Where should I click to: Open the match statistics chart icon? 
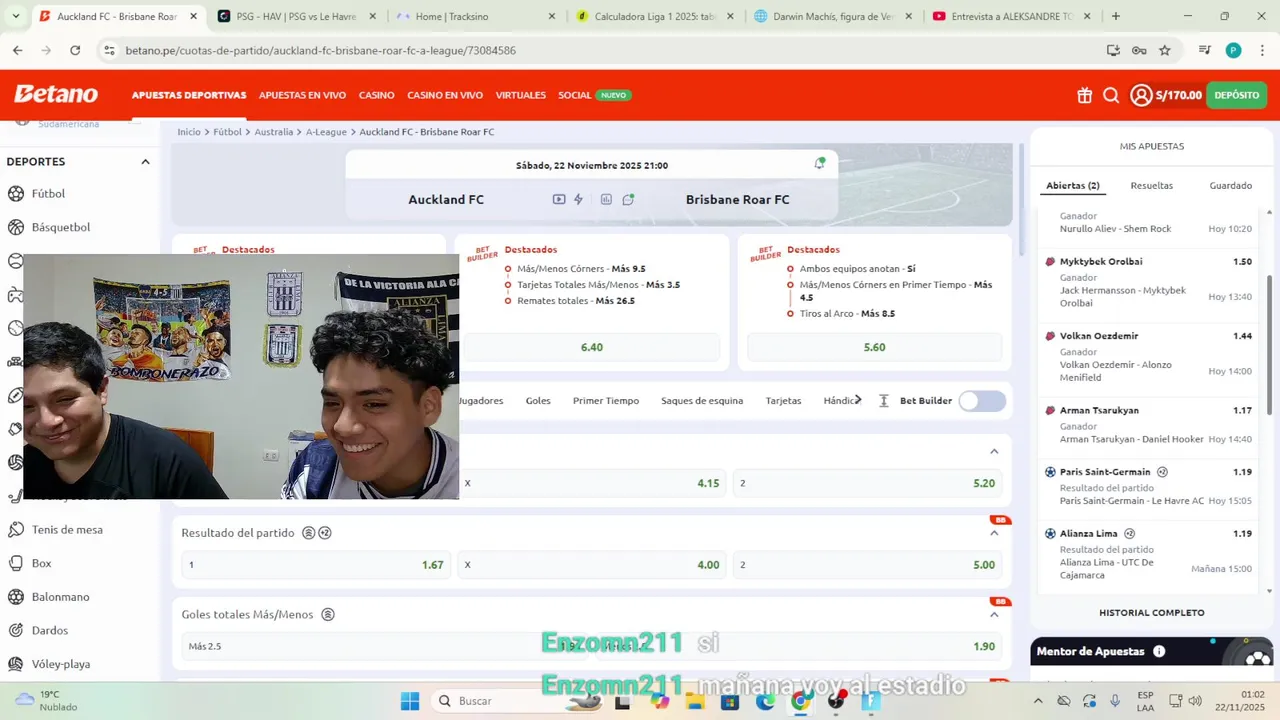pos(606,199)
